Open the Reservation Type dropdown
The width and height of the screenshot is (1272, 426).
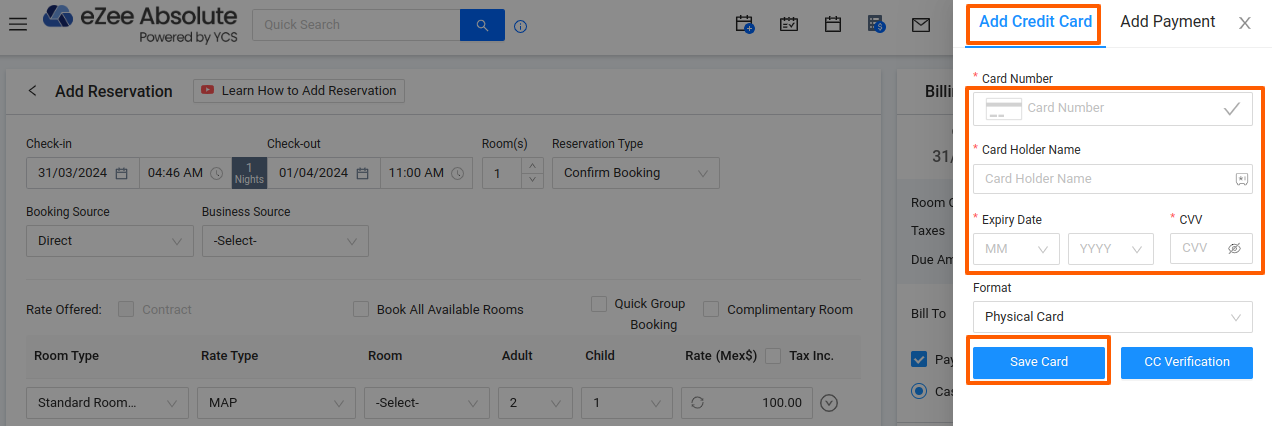[636, 173]
